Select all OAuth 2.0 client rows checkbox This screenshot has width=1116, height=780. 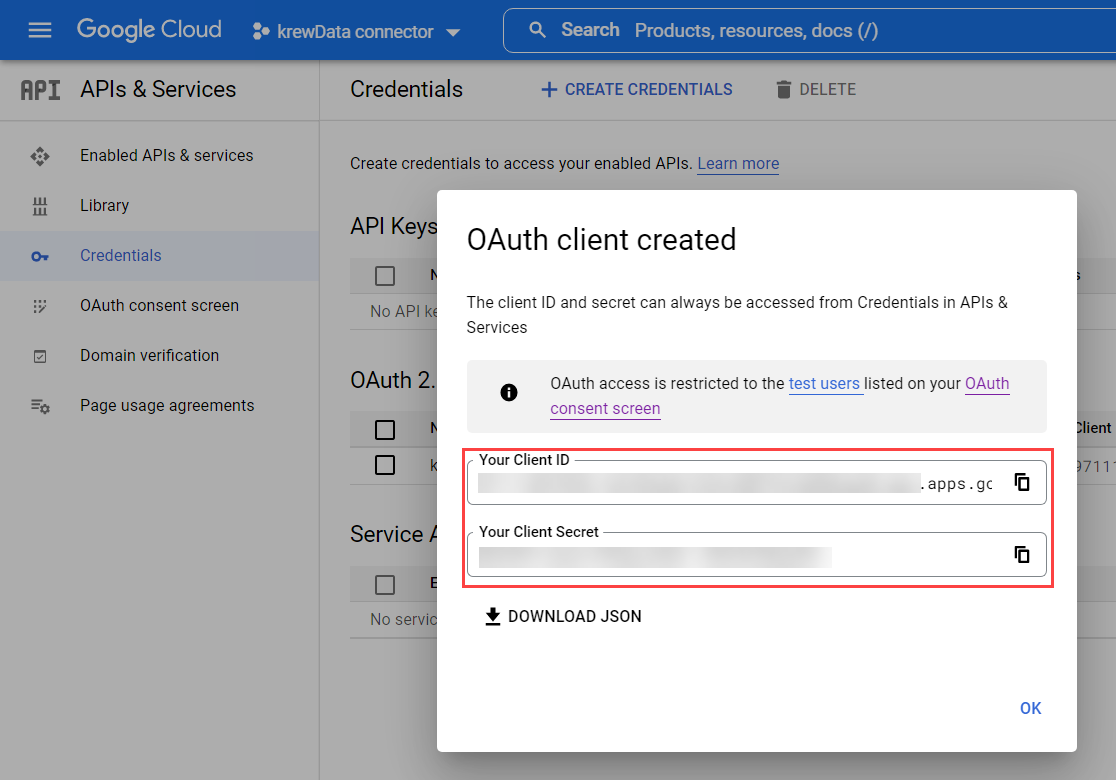pyautogui.click(x=385, y=430)
